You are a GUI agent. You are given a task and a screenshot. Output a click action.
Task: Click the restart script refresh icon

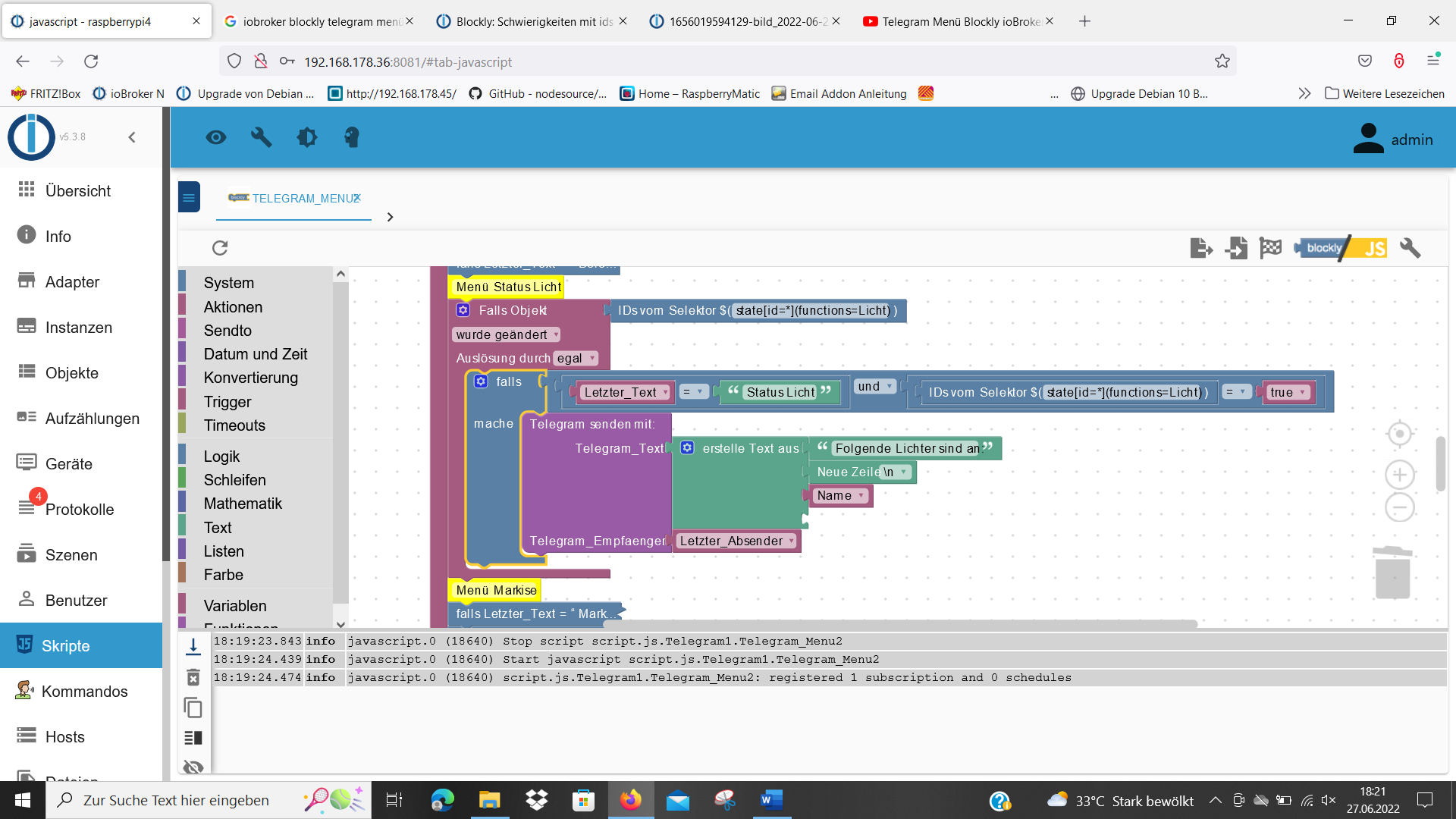click(220, 248)
